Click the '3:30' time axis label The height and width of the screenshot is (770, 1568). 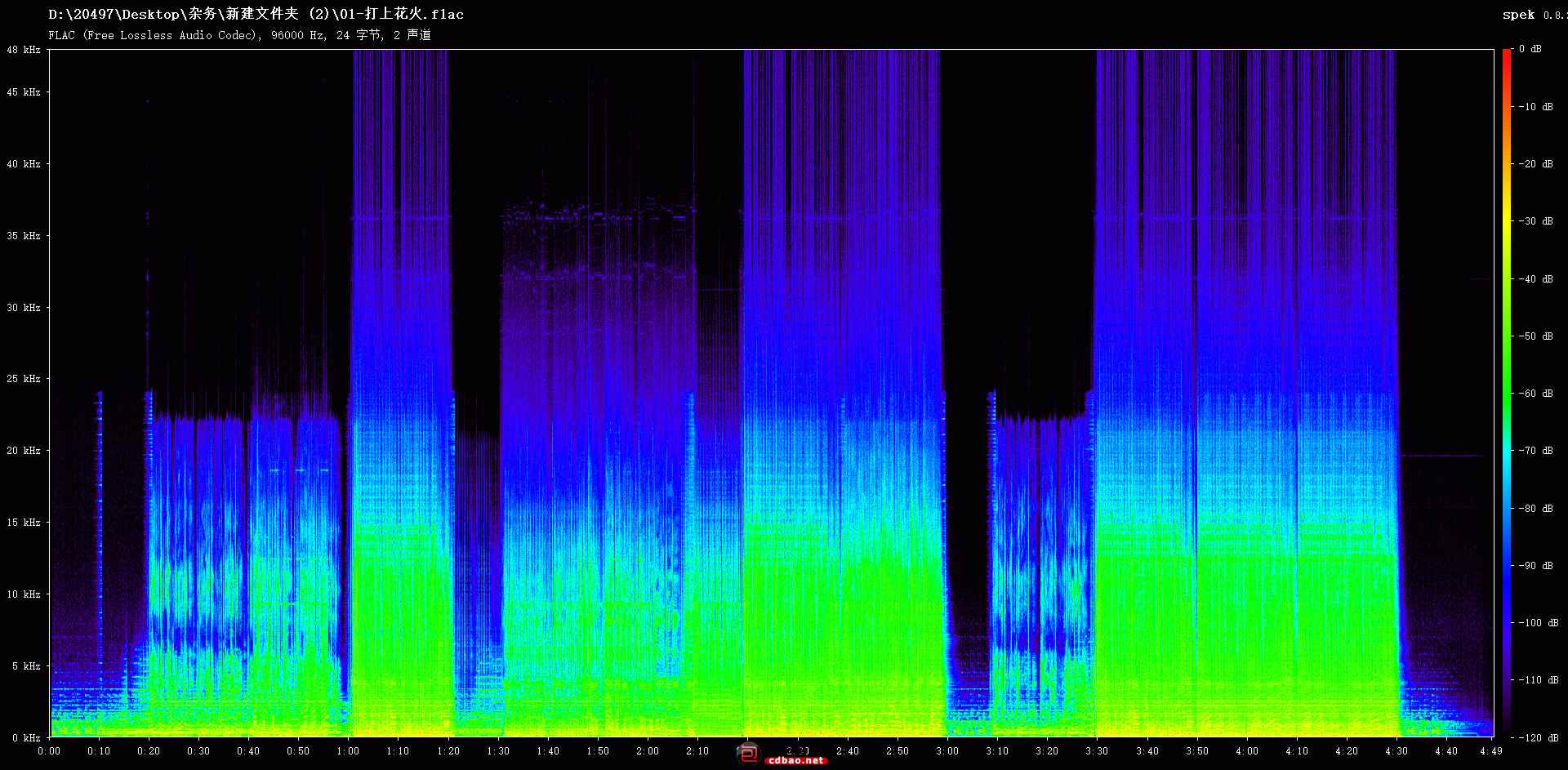point(1097,751)
